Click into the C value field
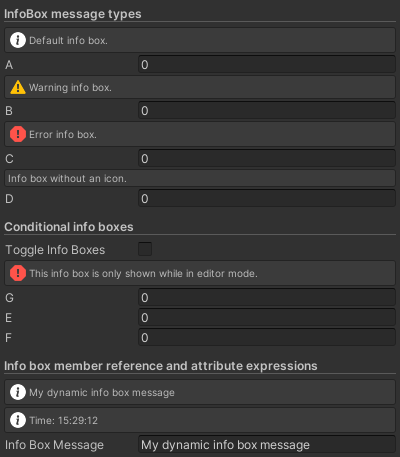Screen dimensions: 400x457 (x=267, y=158)
